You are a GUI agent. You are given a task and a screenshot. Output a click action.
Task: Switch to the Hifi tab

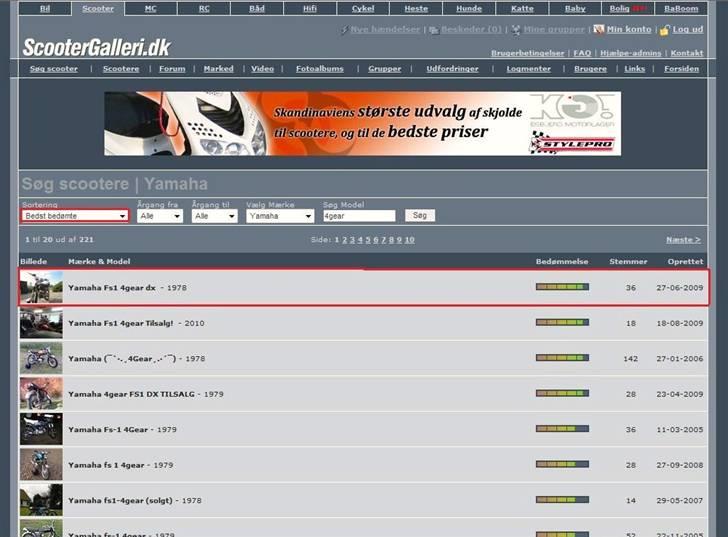pyautogui.click(x=310, y=8)
